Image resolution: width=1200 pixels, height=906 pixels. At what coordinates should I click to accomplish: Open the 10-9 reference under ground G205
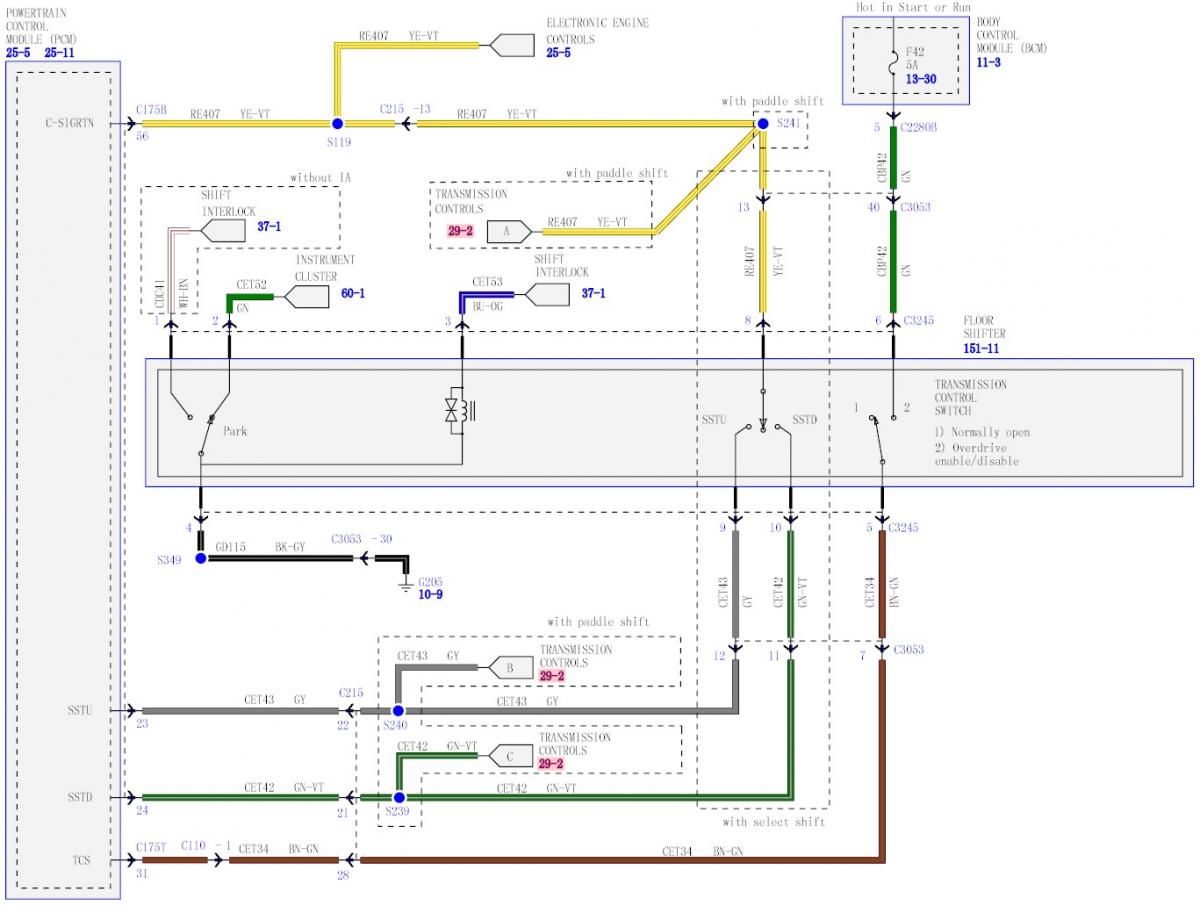(431, 594)
